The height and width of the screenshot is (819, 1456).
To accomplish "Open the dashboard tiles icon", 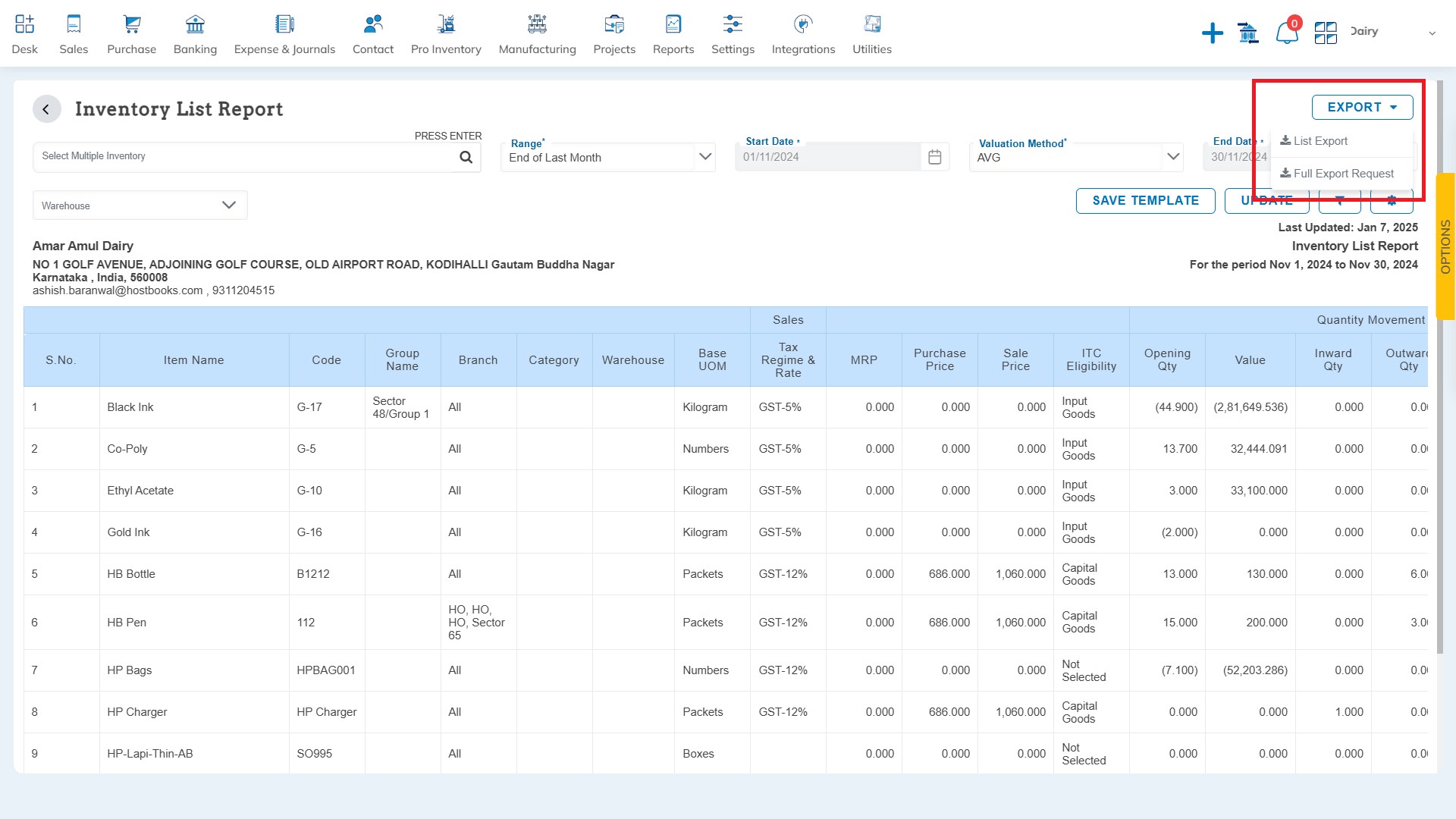I will pyautogui.click(x=1326, y=33).
